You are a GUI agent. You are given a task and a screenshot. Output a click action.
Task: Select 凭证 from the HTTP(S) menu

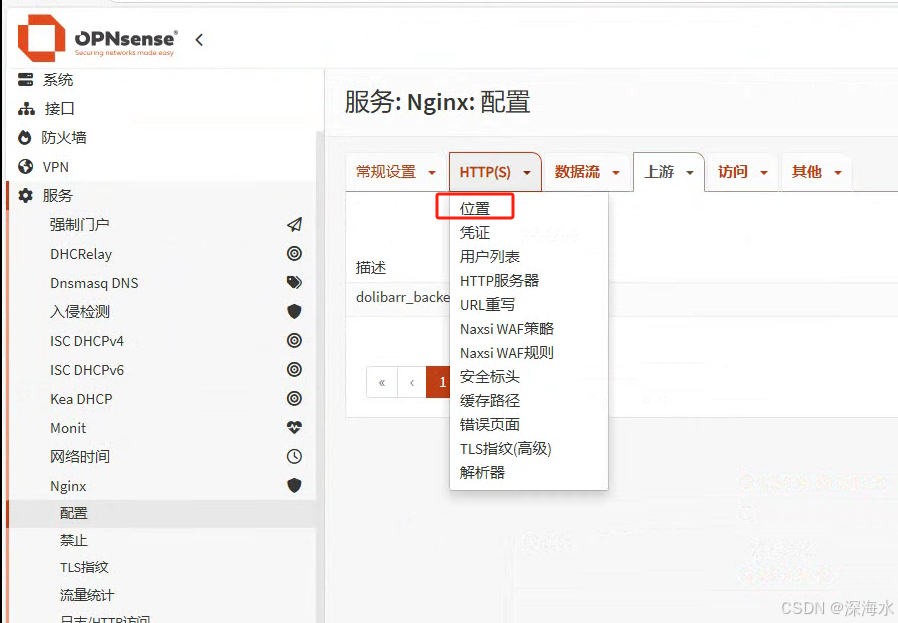(475, 232)
